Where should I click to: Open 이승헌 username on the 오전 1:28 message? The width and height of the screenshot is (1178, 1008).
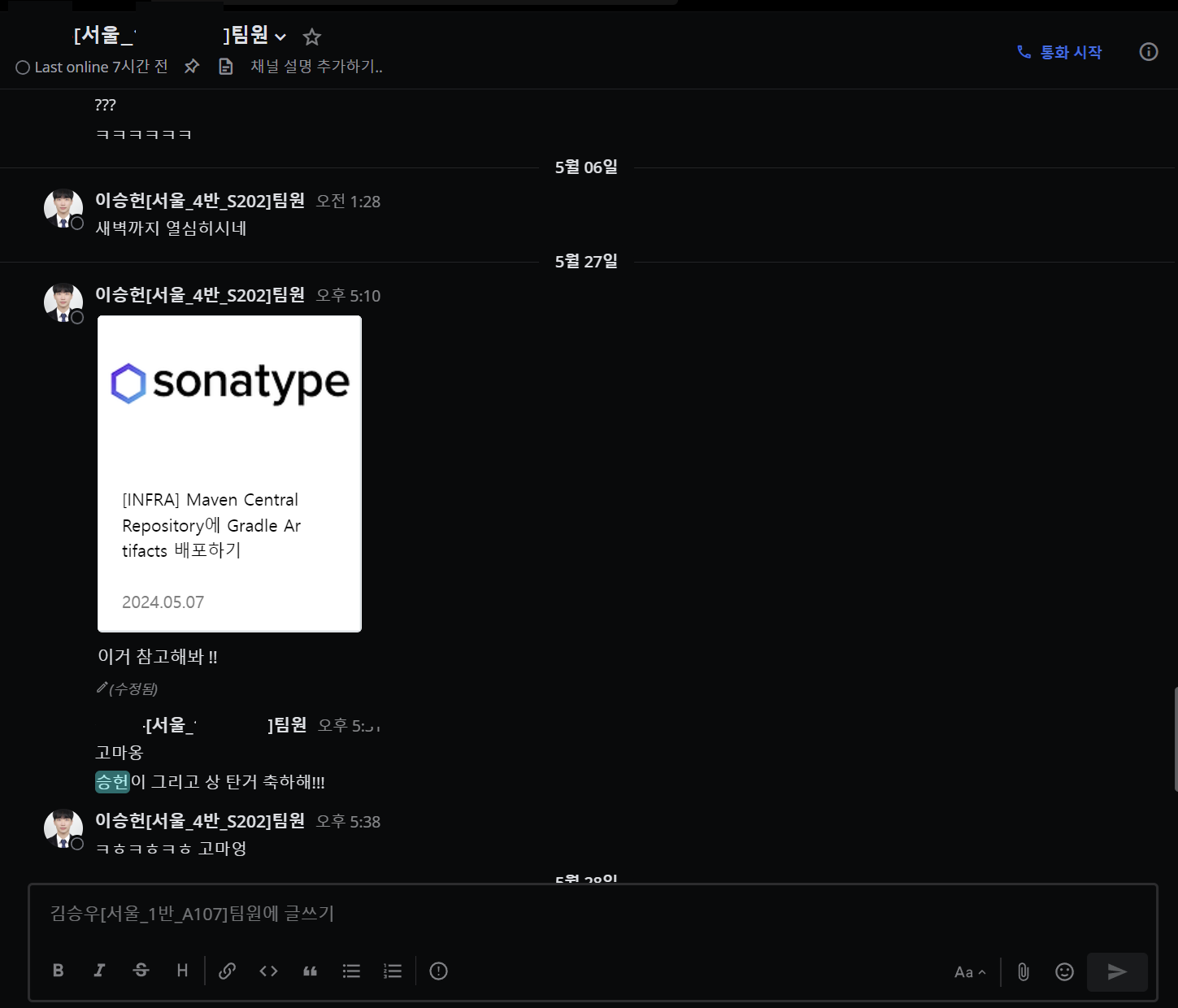tap(200, 201)
